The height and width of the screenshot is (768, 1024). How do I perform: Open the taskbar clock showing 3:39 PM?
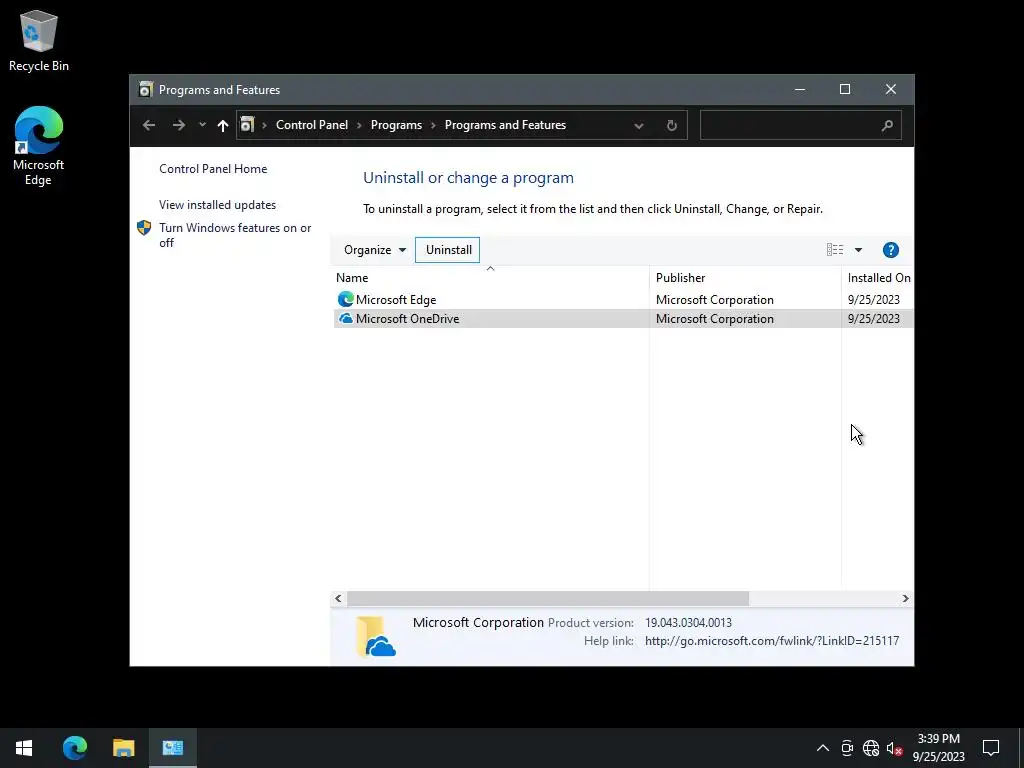point(938,748)
